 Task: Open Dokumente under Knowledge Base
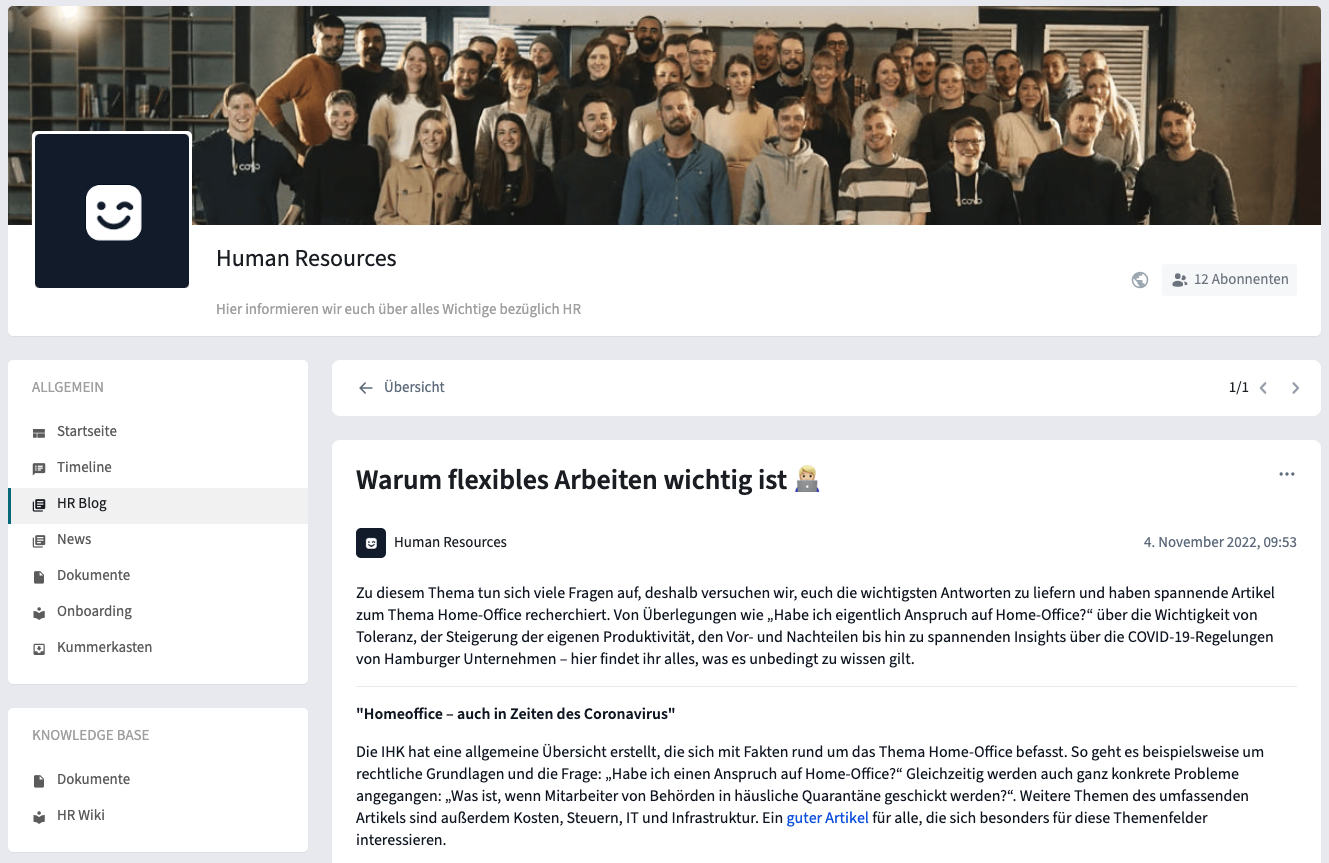click(x=158, y=780)
